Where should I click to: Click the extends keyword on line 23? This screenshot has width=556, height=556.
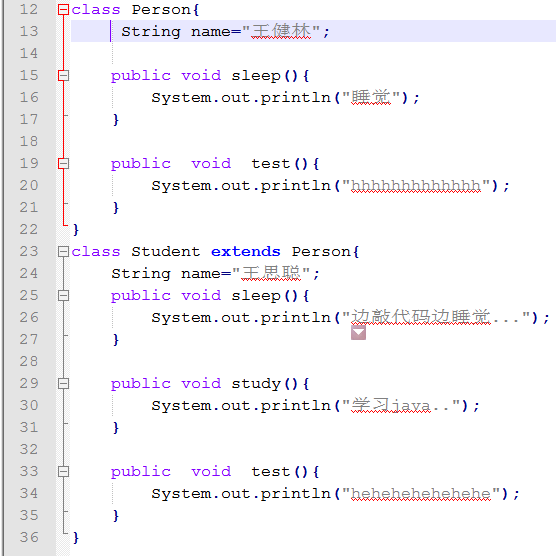click(246, 252)
